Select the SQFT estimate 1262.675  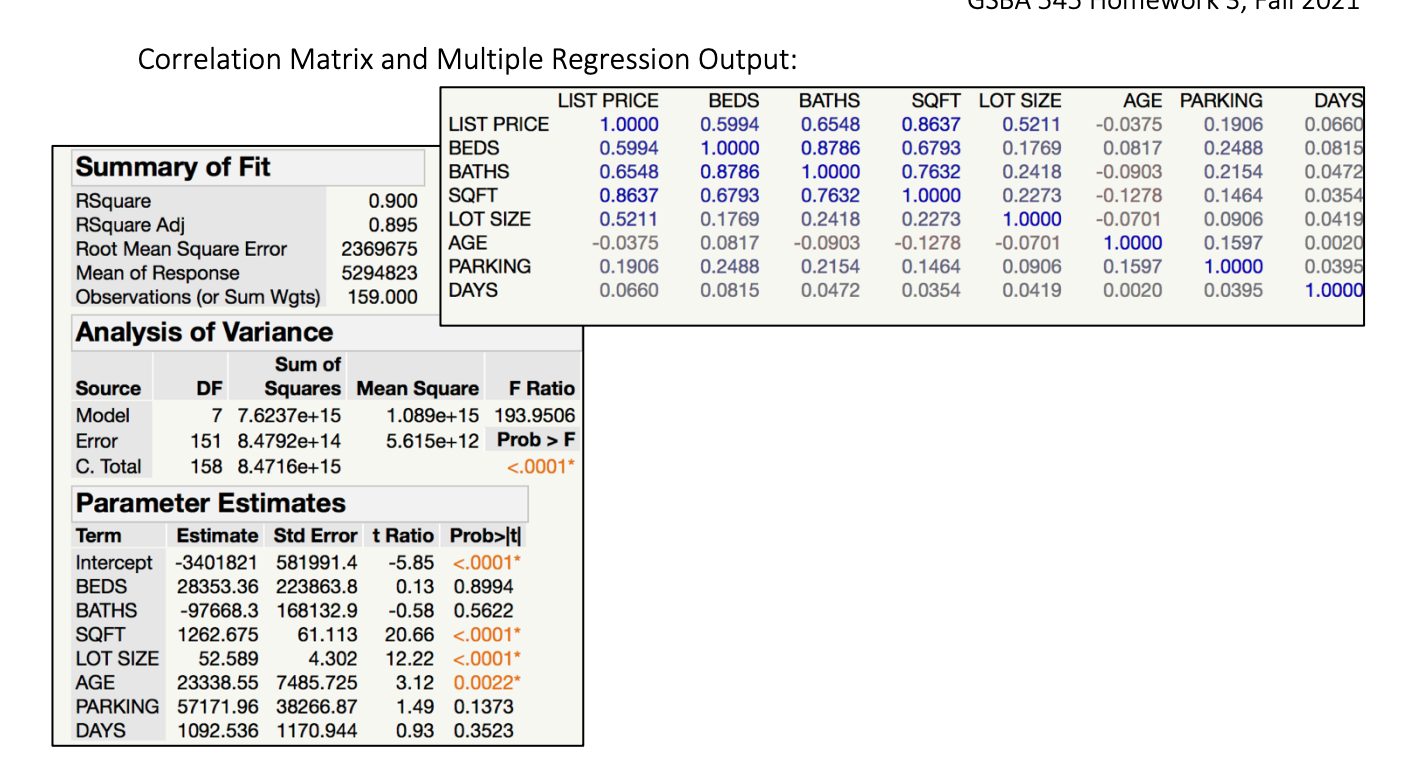click(217, 634)
